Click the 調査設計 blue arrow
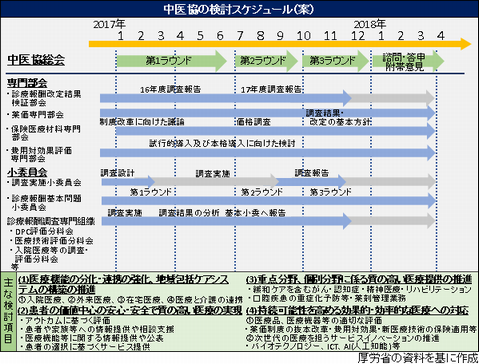The image size is (479, 364). (x=128, y=182)
